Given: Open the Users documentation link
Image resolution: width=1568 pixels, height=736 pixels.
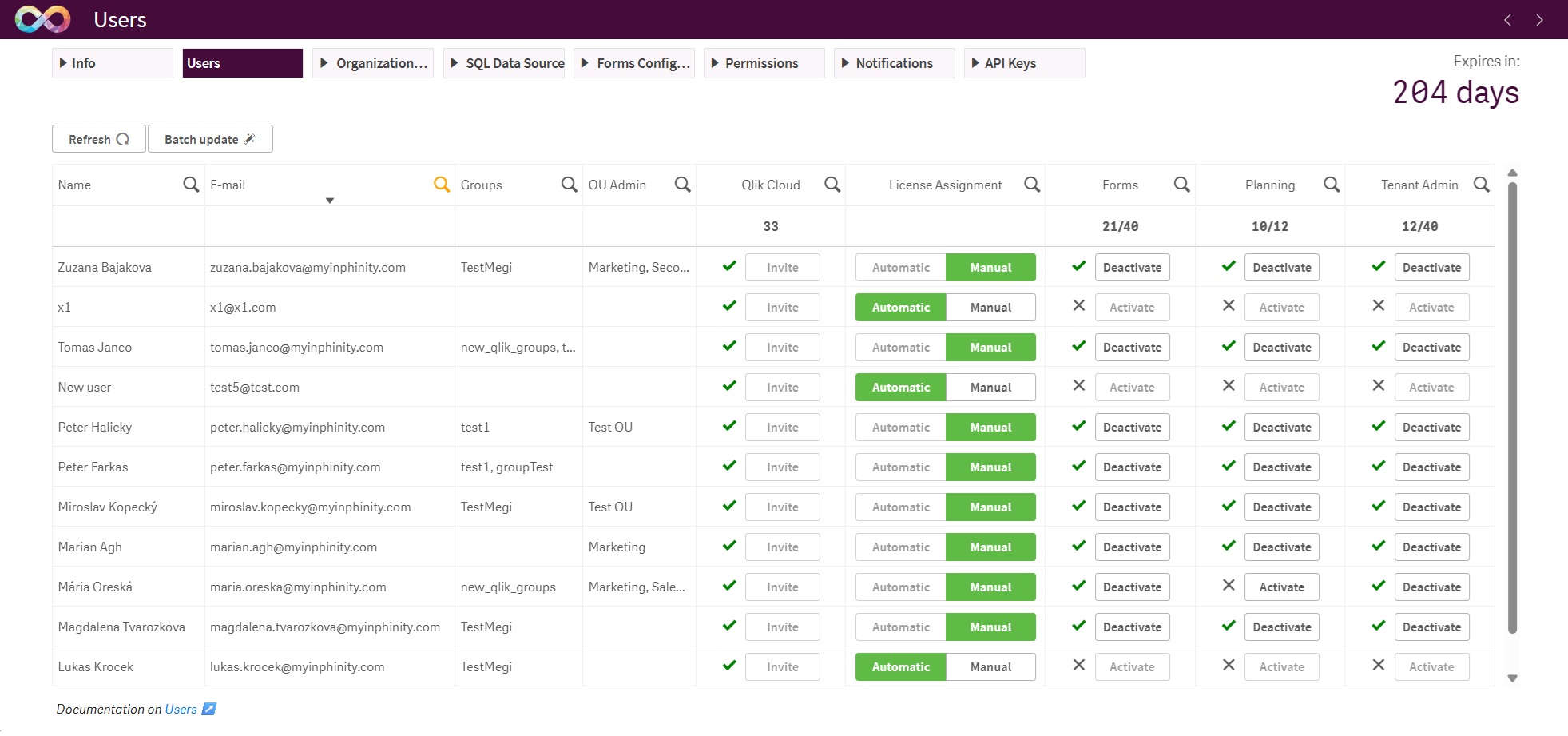Looking at the screenshot, I should (181, 710).
